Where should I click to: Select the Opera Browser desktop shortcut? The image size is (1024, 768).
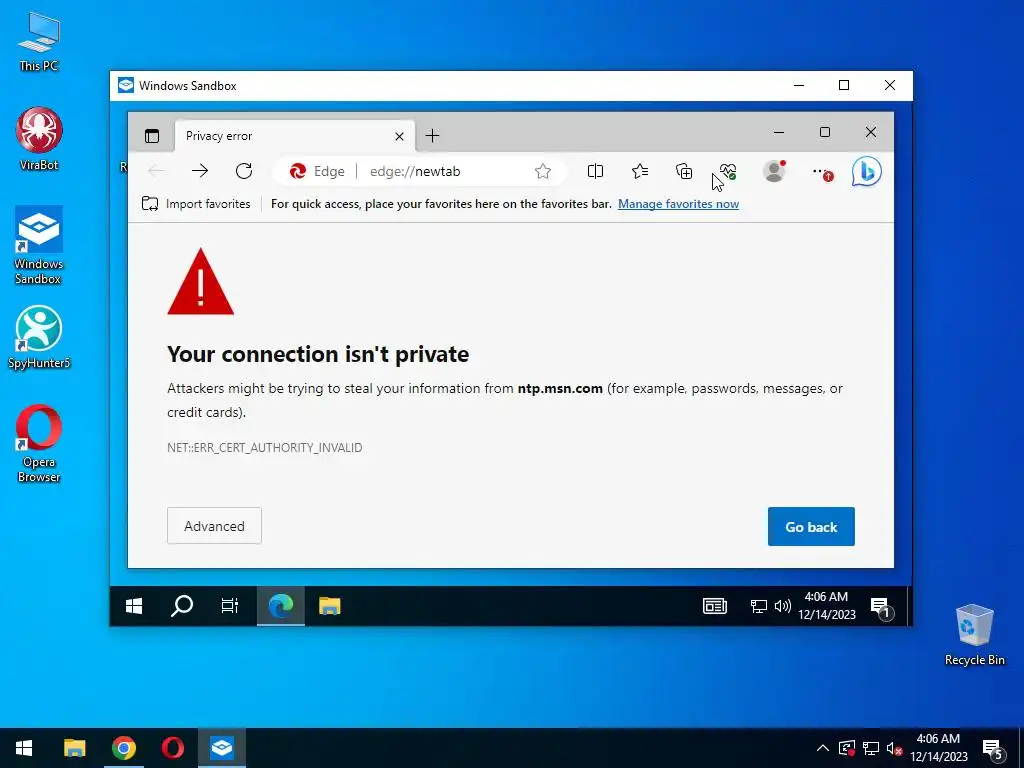click(39, 443)
